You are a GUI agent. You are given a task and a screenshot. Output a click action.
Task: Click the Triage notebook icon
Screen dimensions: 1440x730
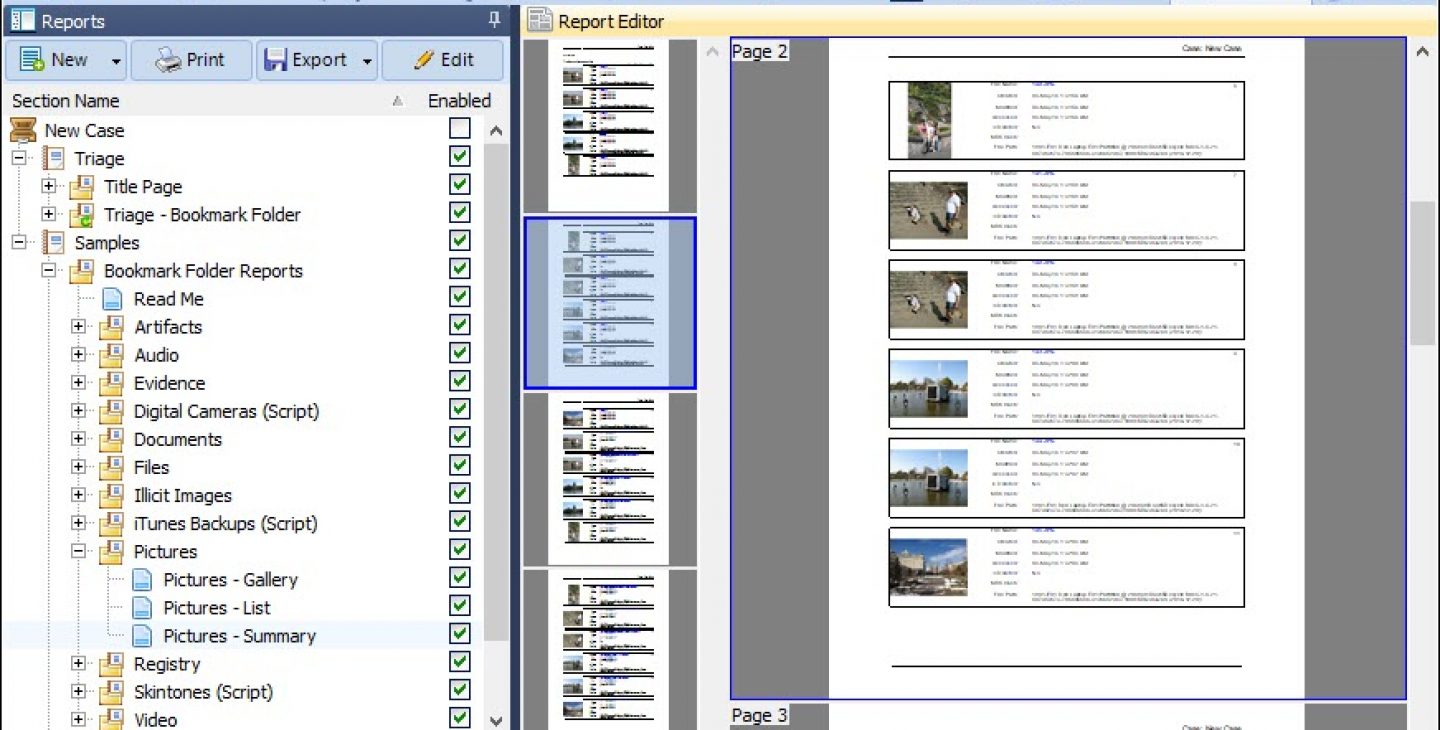(53, 158)
